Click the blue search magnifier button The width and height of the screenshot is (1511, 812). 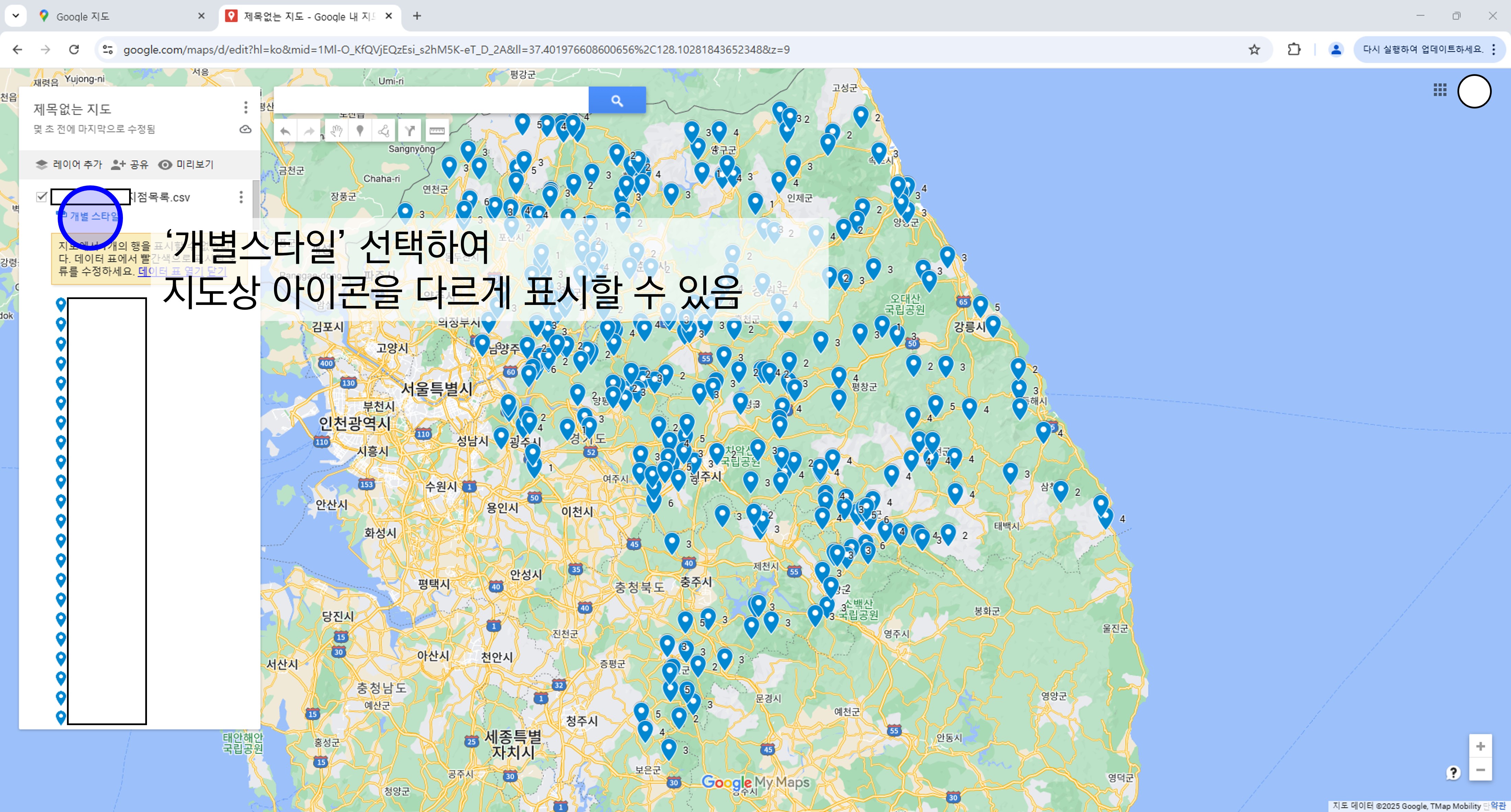616,100
